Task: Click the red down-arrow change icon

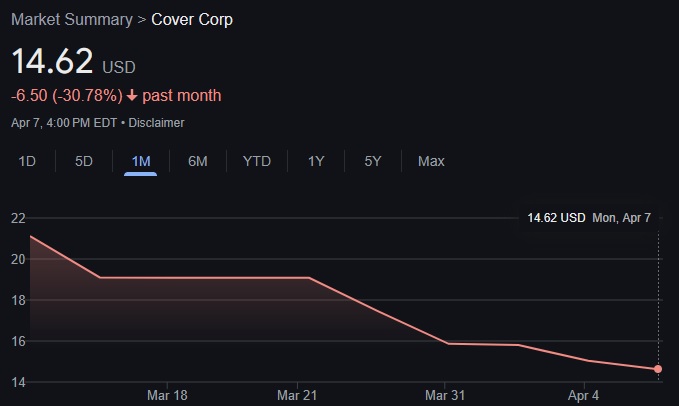Action: [132, 96]
